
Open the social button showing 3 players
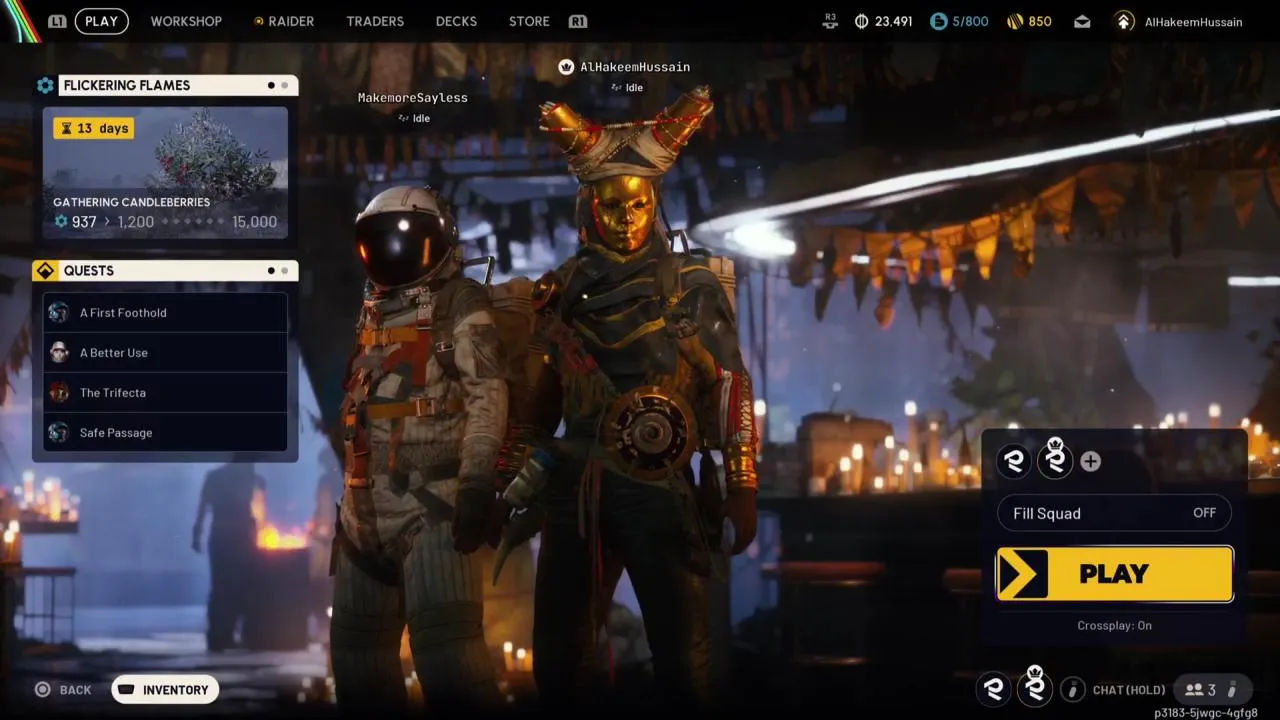click(x=1212, y=689)
